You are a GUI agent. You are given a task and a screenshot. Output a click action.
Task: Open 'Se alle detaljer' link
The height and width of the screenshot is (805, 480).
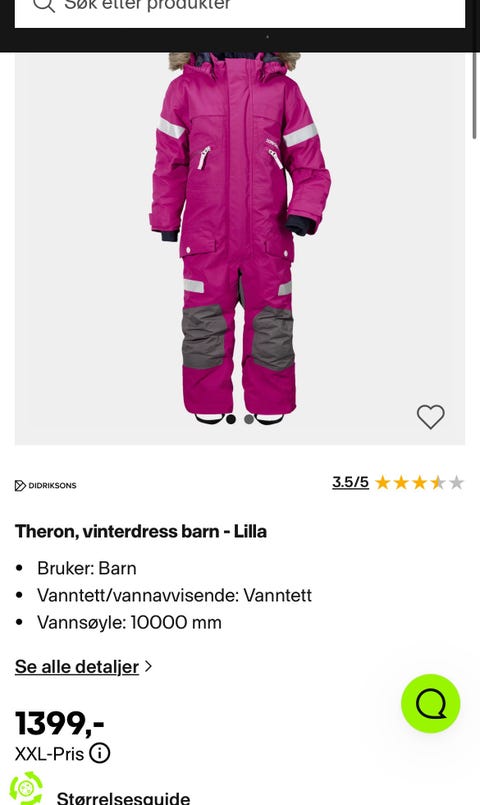point(77,666)
